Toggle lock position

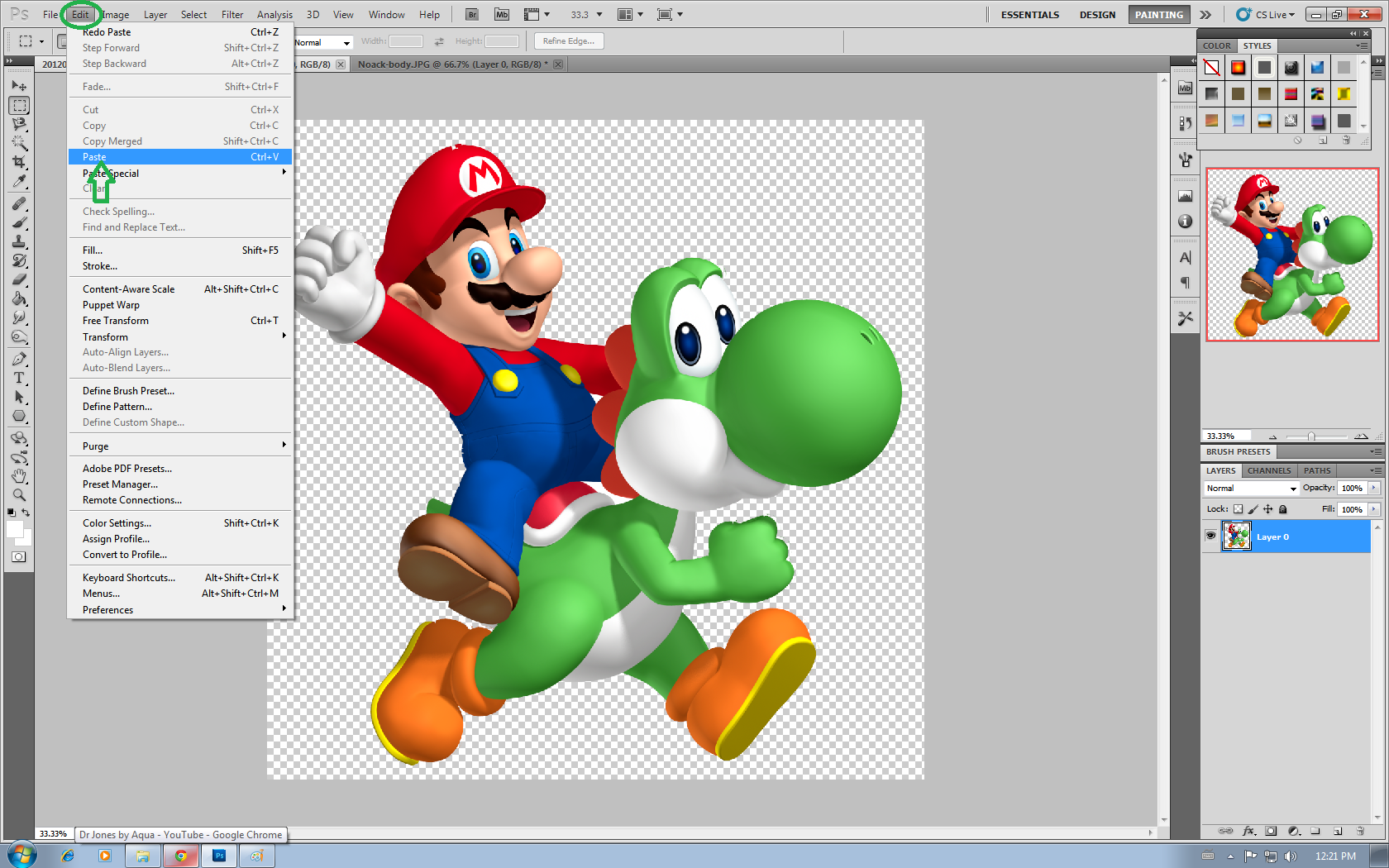[x=1267, y=509]
